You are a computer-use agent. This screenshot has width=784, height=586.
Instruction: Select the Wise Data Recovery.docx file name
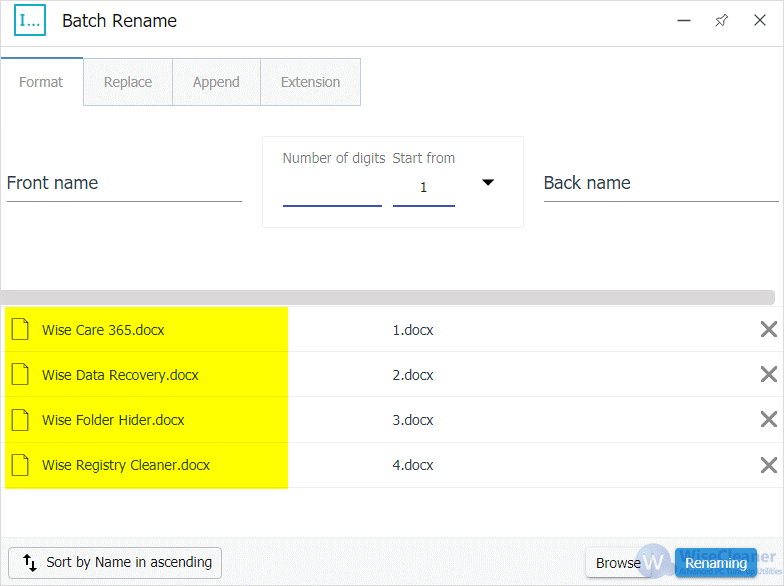tap(120, 375)
